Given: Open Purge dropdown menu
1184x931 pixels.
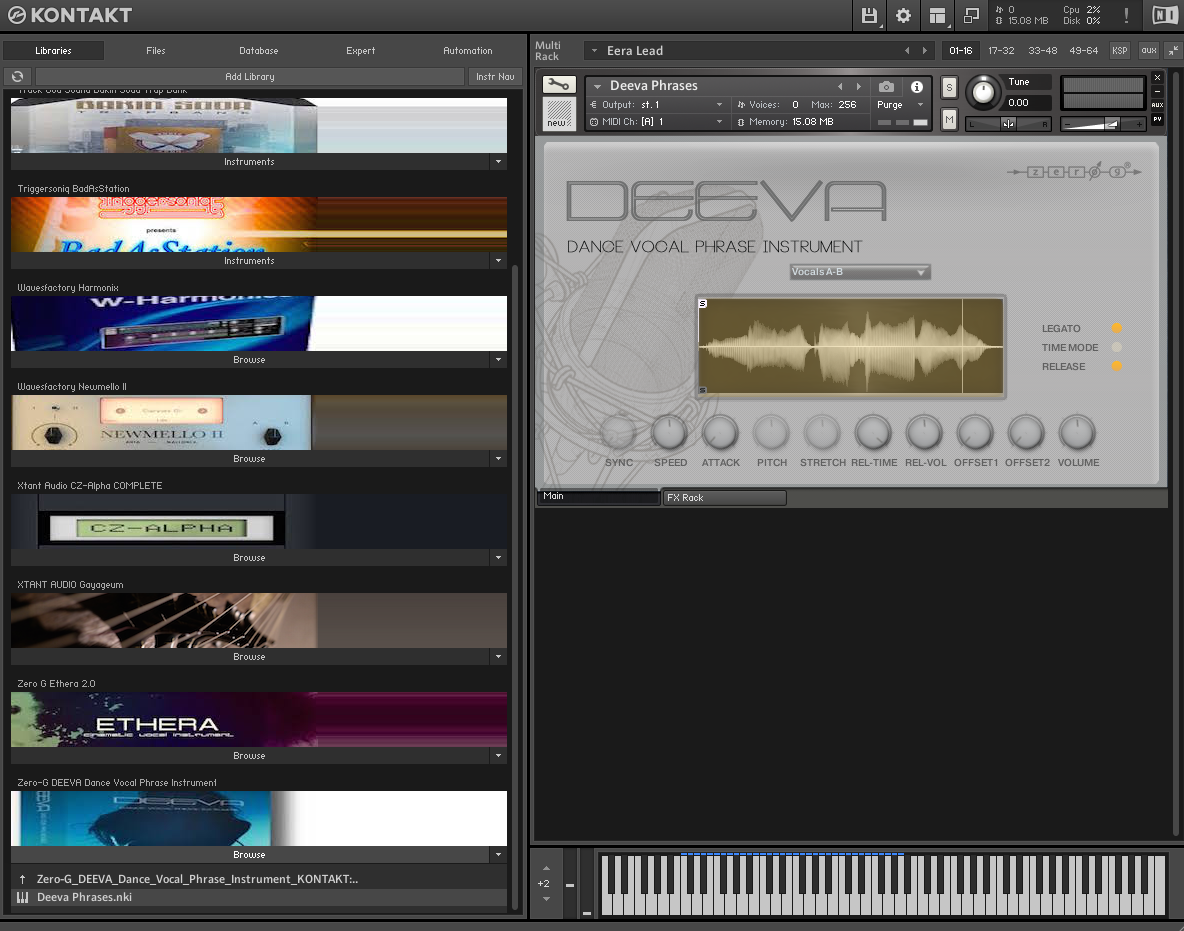Looking at the screenshot, I should coord(900,105).
